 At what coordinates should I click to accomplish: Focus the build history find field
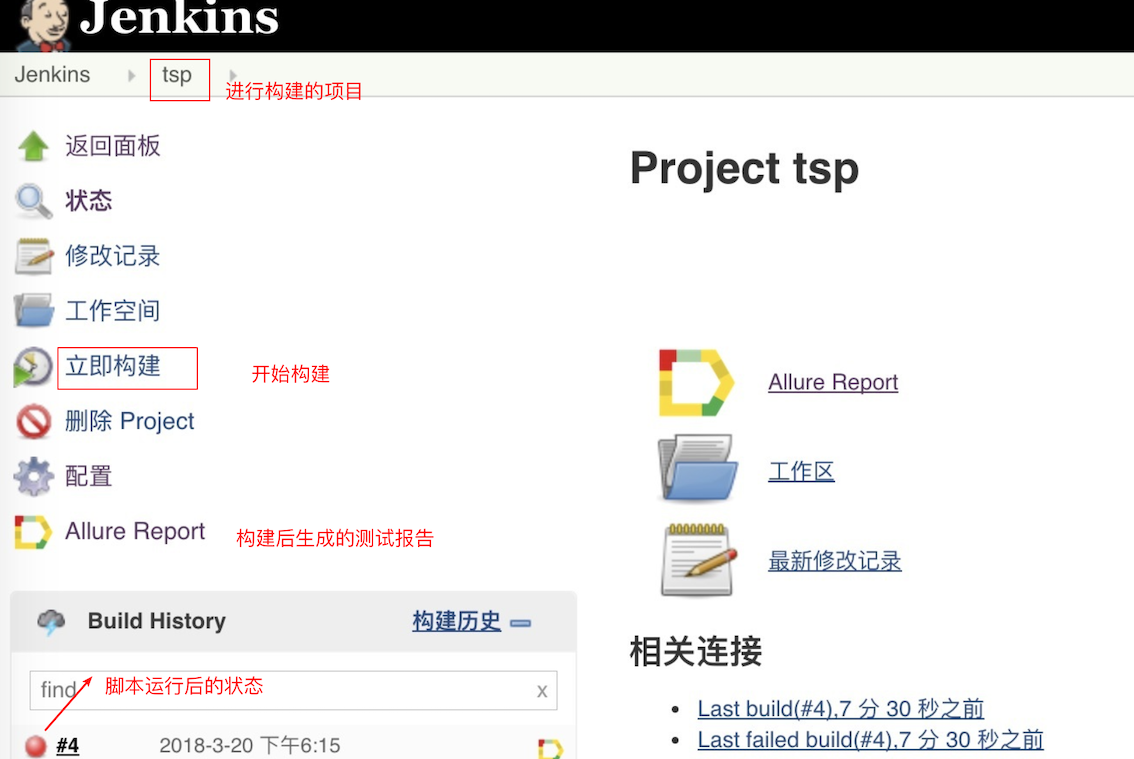tap(293, 690)
